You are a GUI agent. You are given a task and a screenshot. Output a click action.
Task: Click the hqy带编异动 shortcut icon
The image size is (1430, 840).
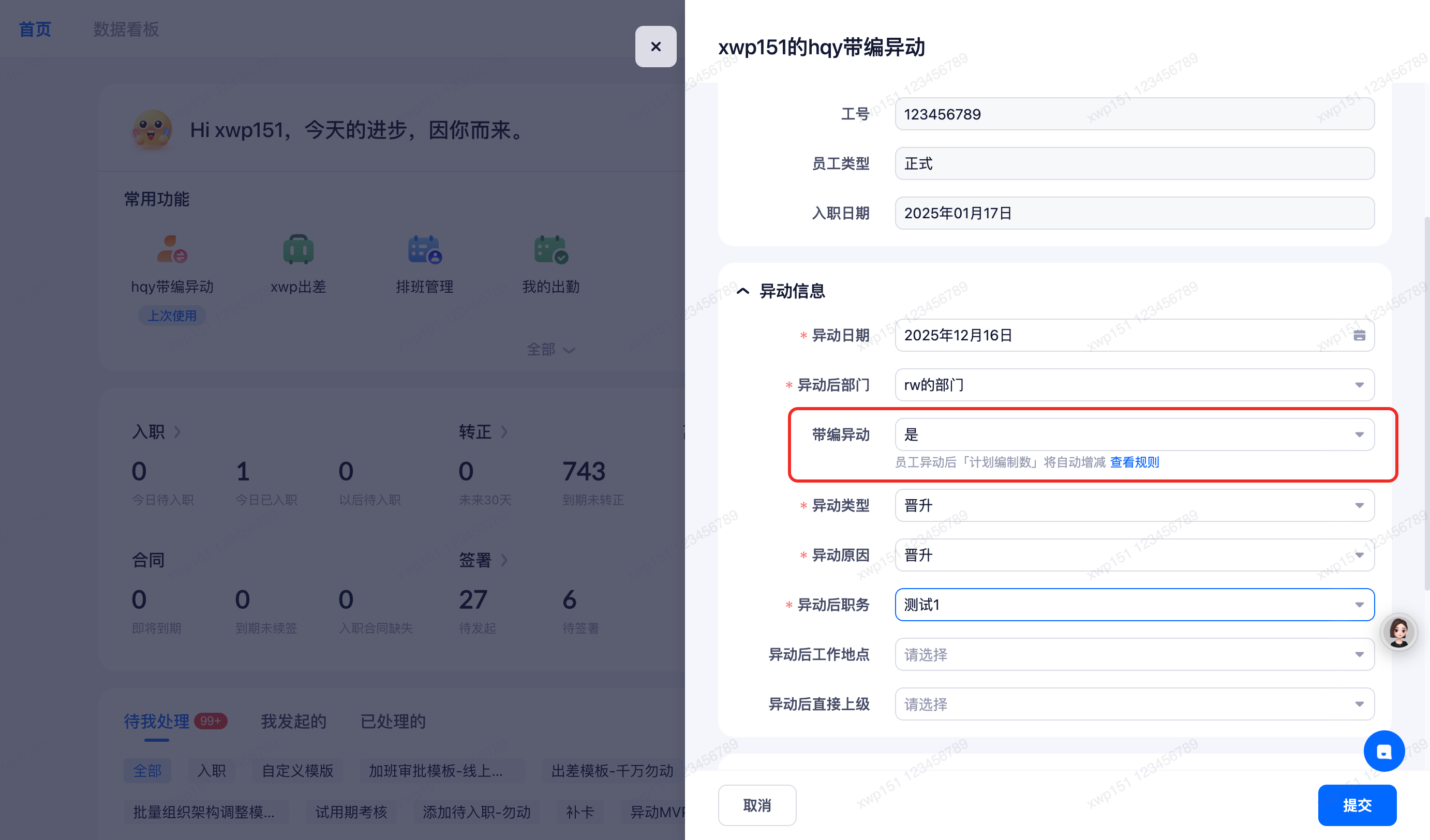point(172,249)
